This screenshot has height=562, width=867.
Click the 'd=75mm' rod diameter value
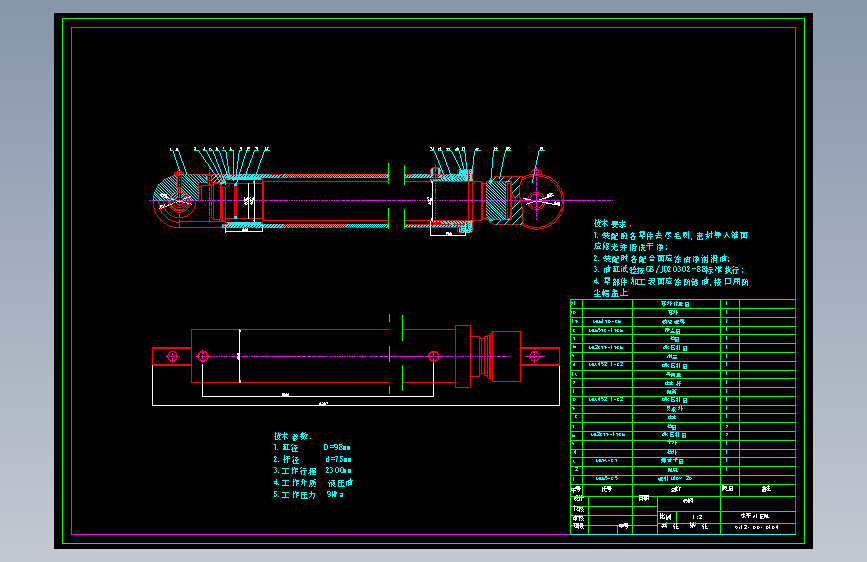tap(338, 459)
